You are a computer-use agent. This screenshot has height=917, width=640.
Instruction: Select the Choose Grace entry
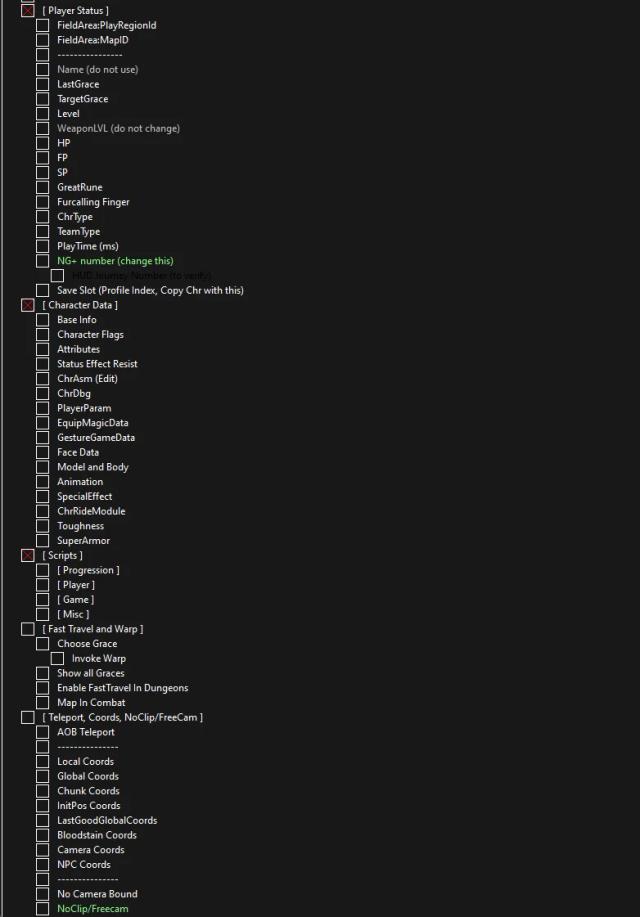pyautogui.click(x=87, y=644)
